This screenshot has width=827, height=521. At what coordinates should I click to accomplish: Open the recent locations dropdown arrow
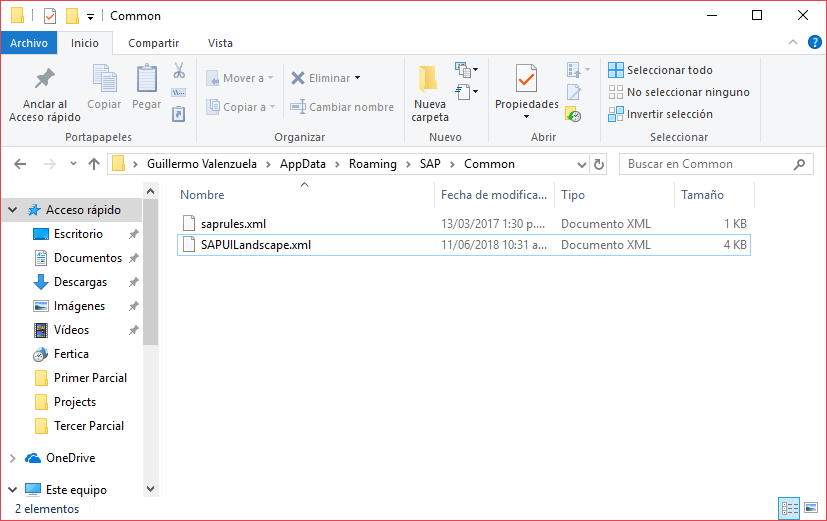click(x=73, y=164)
